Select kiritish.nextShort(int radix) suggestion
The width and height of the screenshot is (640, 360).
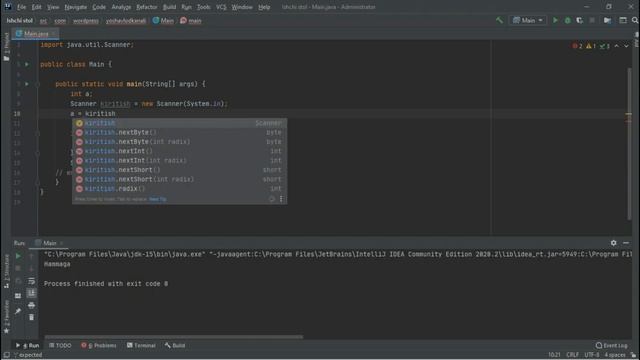tap(180, 179)
